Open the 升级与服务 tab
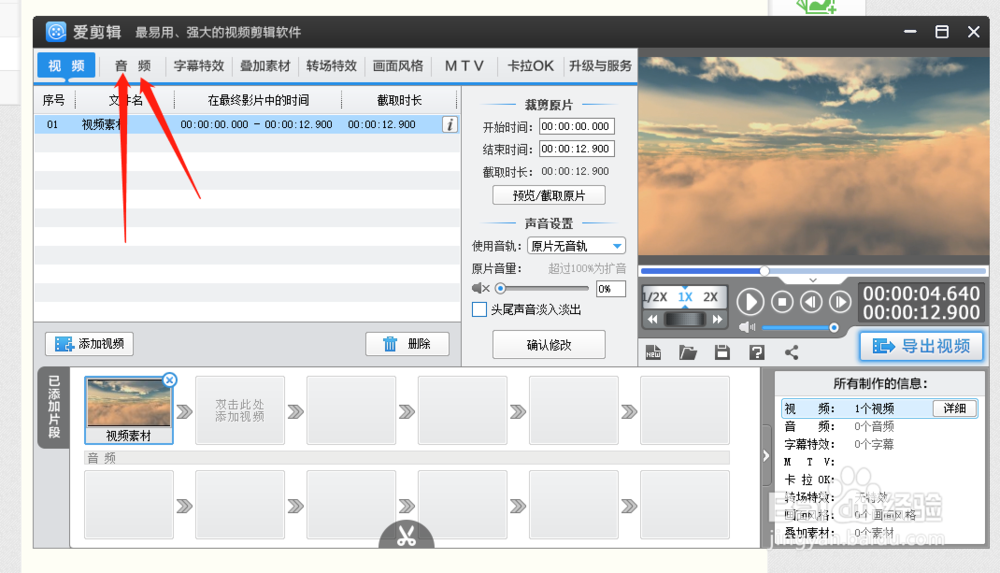The height and width of the screenshot is (573, 1000). tap(600, 66)
